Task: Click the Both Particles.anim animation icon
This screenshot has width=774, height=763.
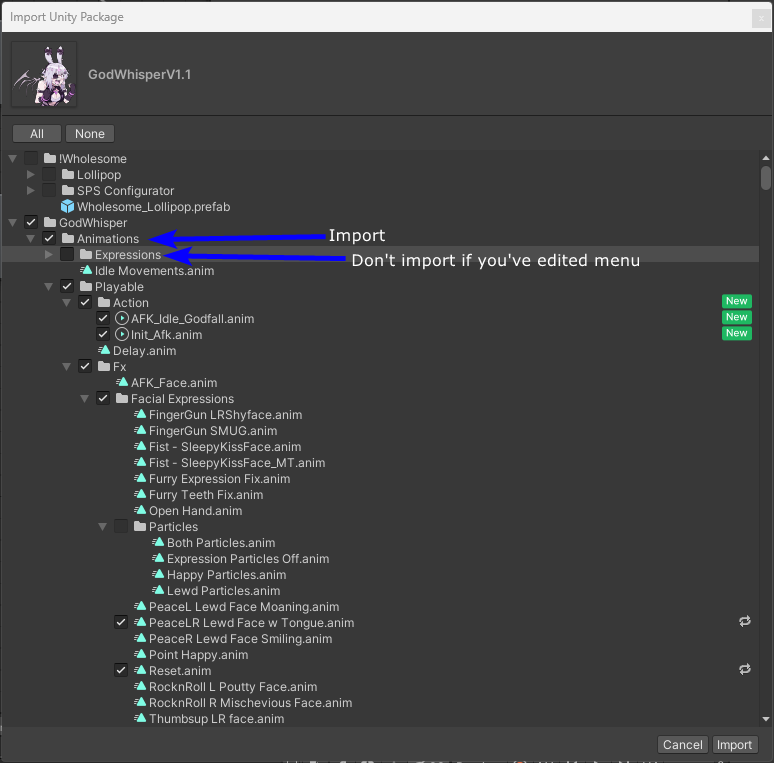Action: (158, 542)
